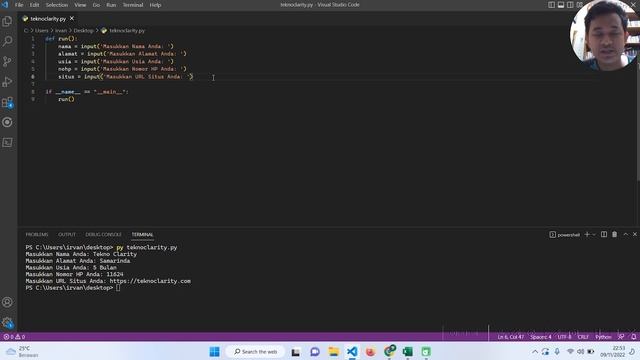
Task: Select the teknoclarity.py editor tab
Action: [x=48, y=19]
